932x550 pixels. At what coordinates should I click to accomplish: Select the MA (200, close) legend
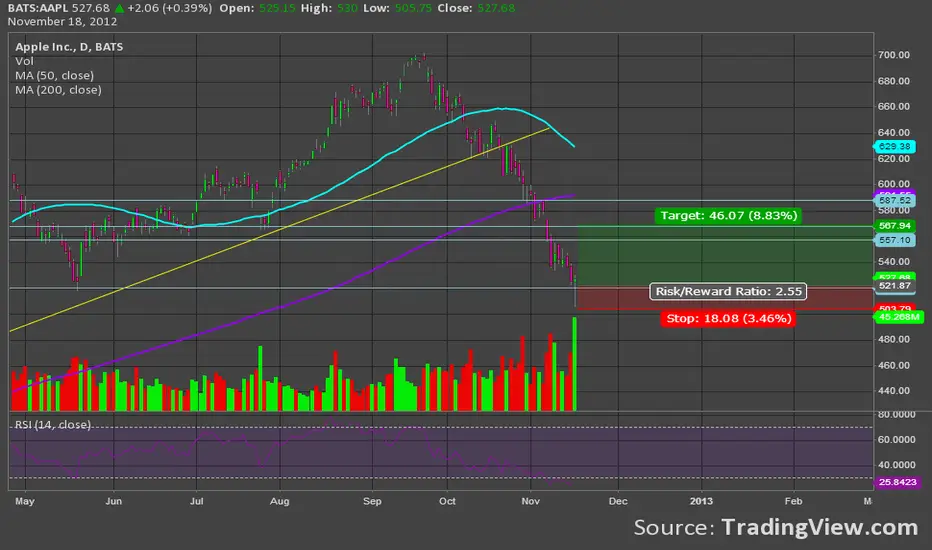(x=58, y=90)
